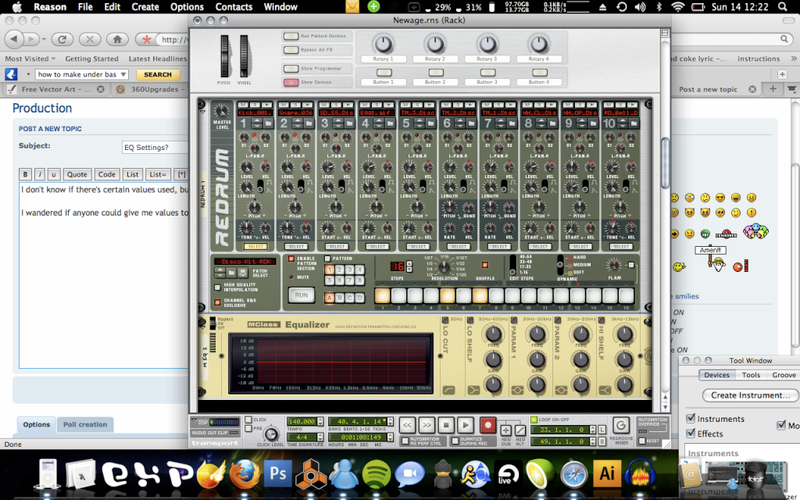Click the browser Reload icon
Viewport: 800px width, 500px height.
tap(62, 39)
